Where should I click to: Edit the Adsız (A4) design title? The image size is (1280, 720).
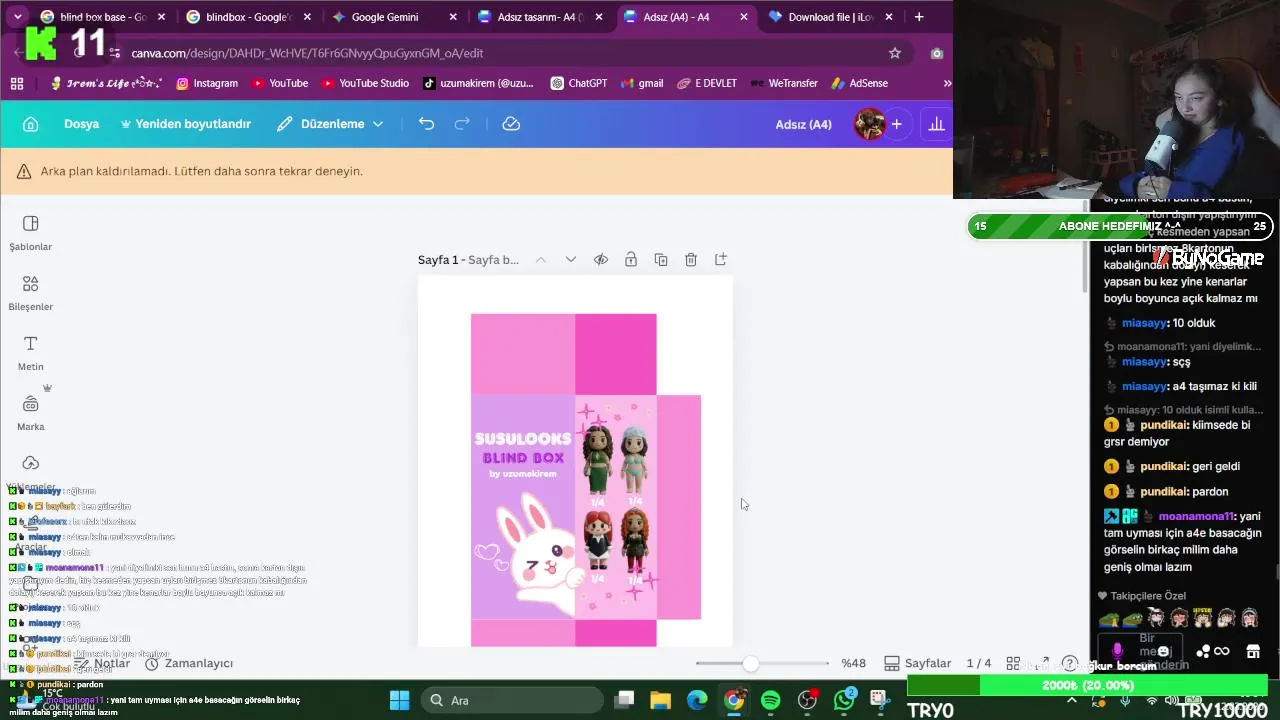[x=803, y=124]
